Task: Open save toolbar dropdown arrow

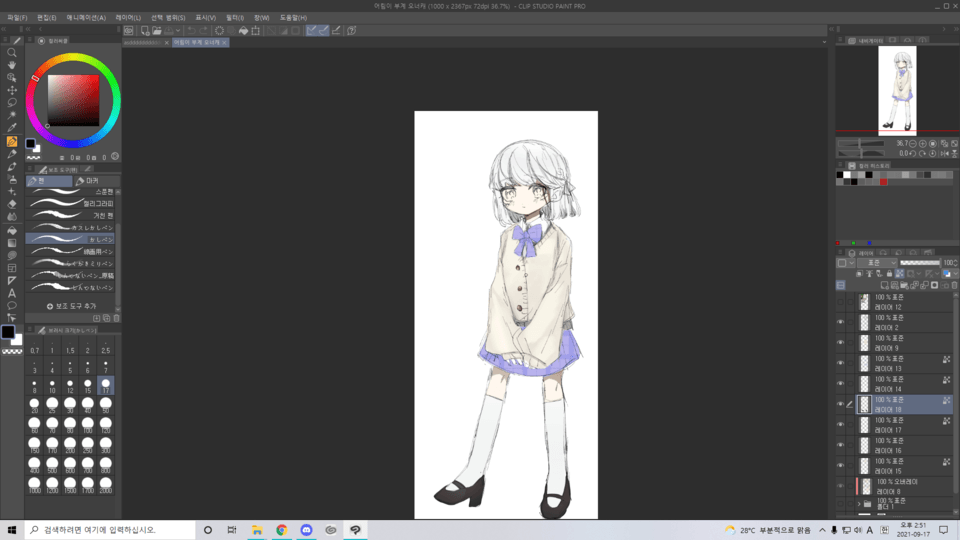Action: pyautogui.click(x=178, y=30)
